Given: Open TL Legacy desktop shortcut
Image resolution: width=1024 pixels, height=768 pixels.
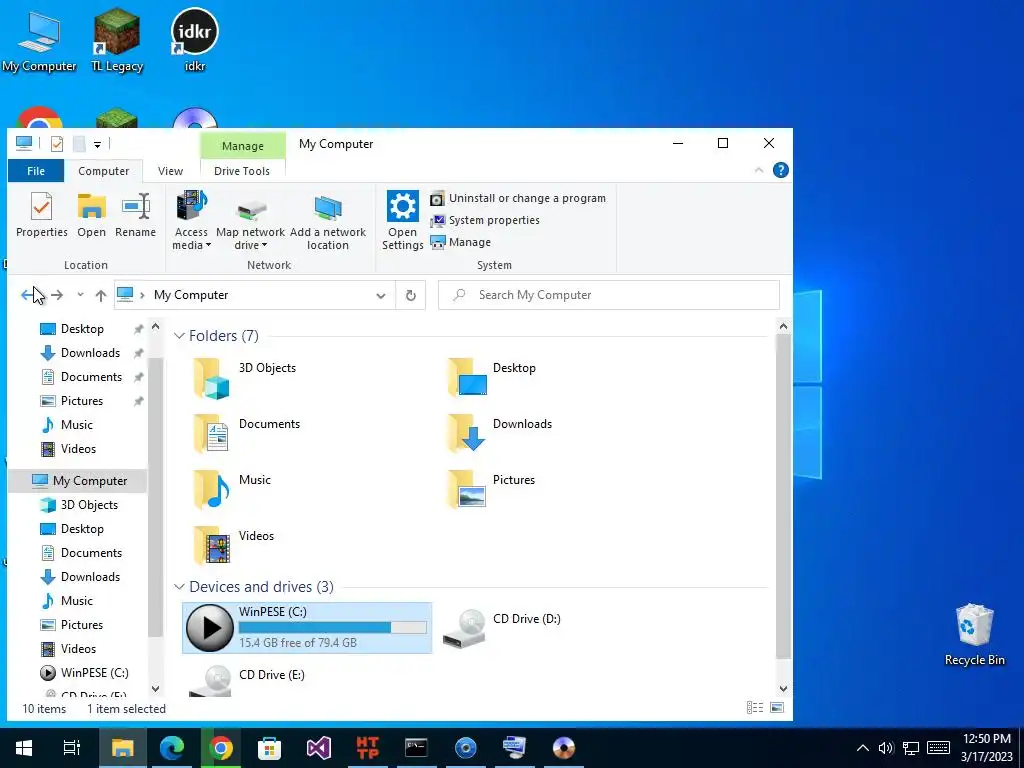Looking at the screenshot, I should click(116, 39).
